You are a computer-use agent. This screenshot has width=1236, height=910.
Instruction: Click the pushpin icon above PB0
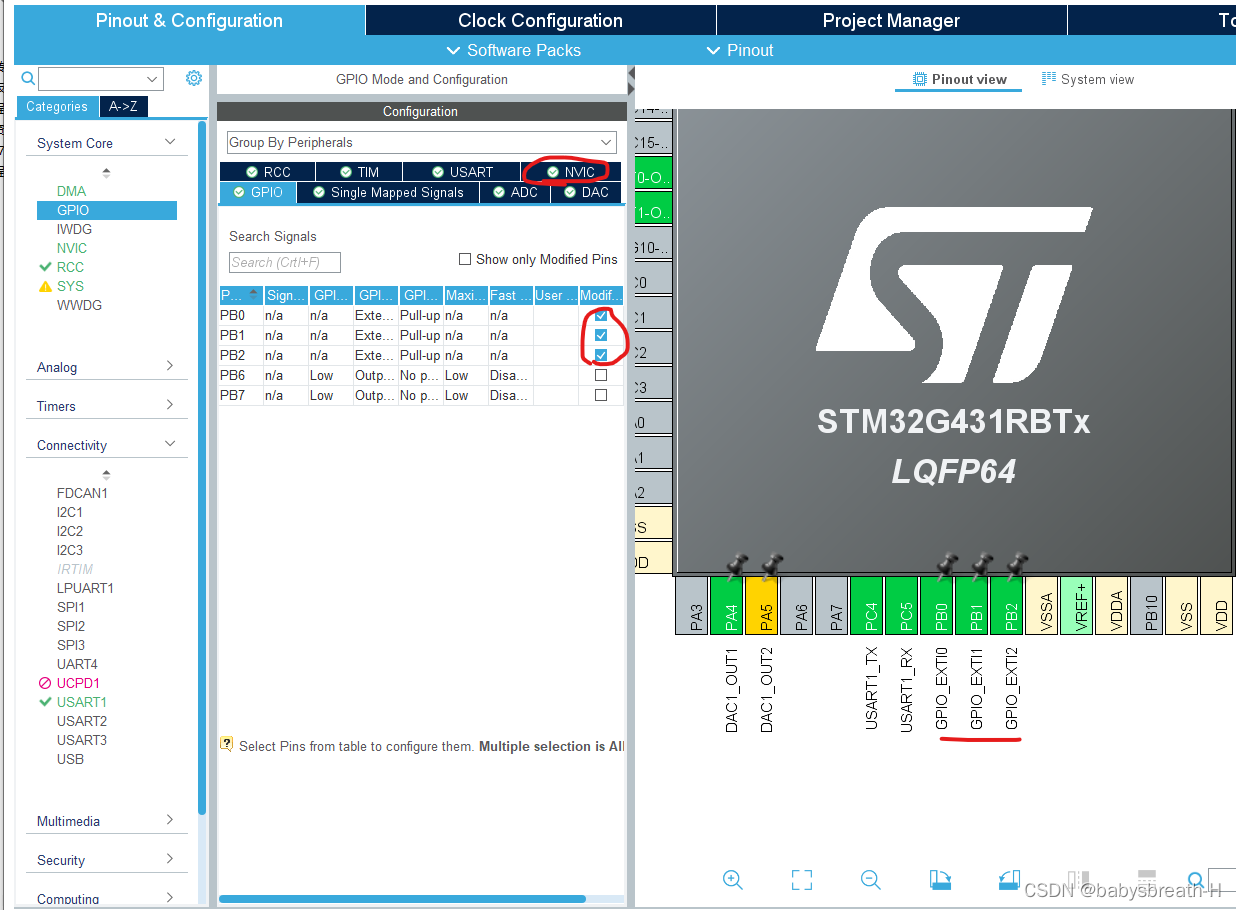pyautogui.click(x=945, y=566)
